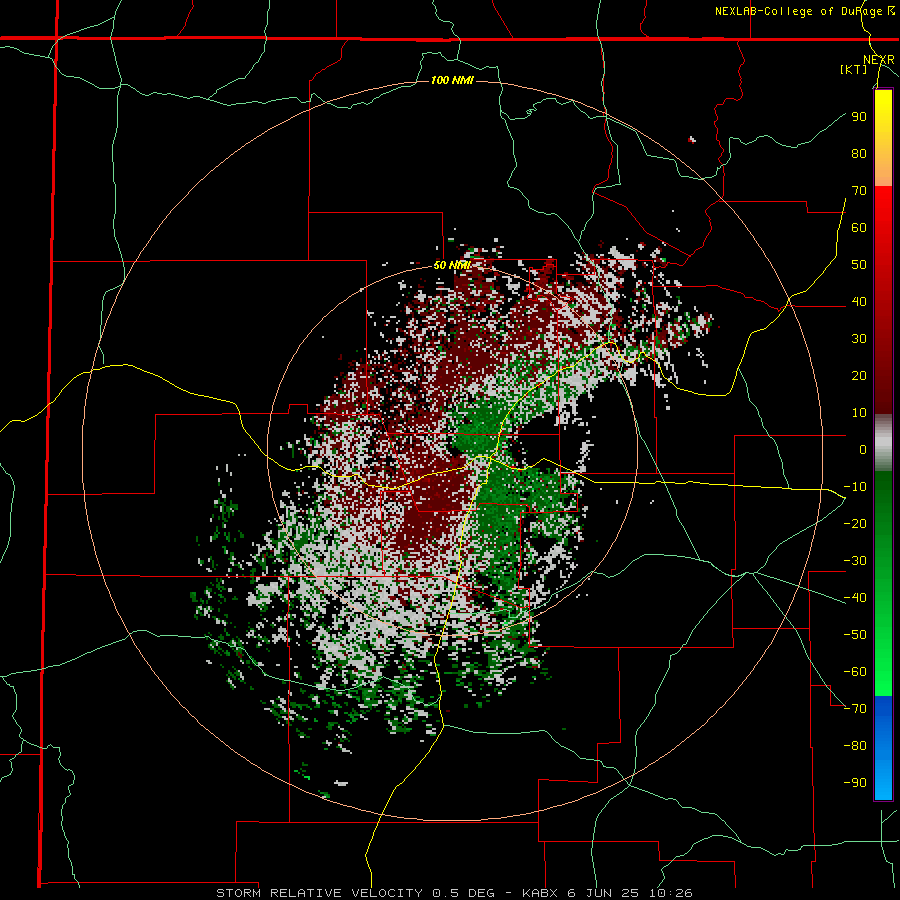Click the 60 value on velocity scale
The height and width of the screenshot is (900, 900).
point(859,227)
